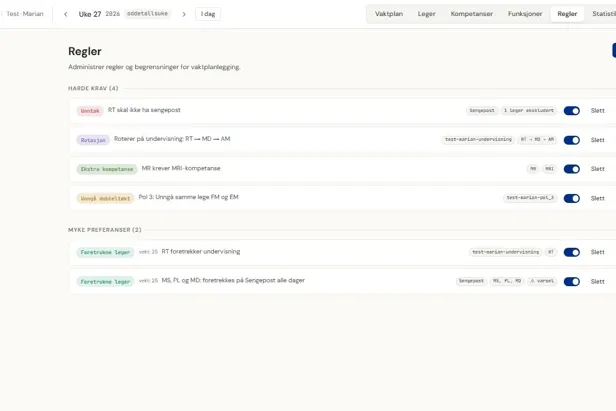
Task: Go to next week with right chevron
Action: [184, 14]
